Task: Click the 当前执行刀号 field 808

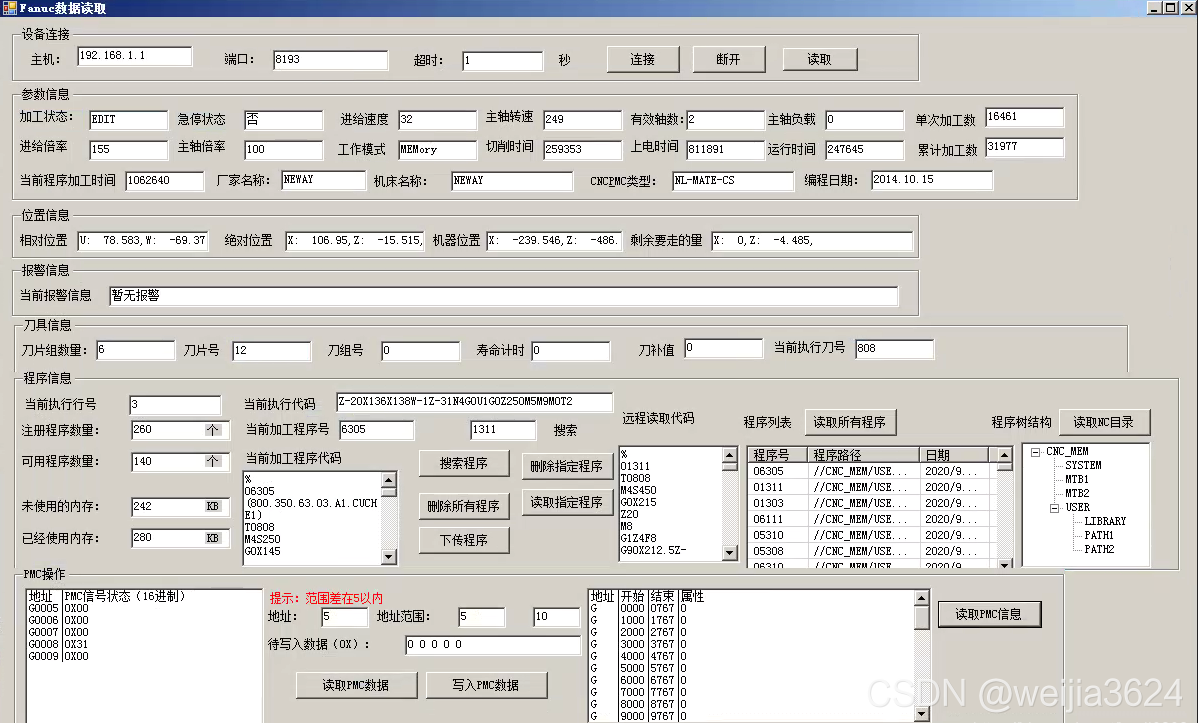Action: click(x=894, y=349)
